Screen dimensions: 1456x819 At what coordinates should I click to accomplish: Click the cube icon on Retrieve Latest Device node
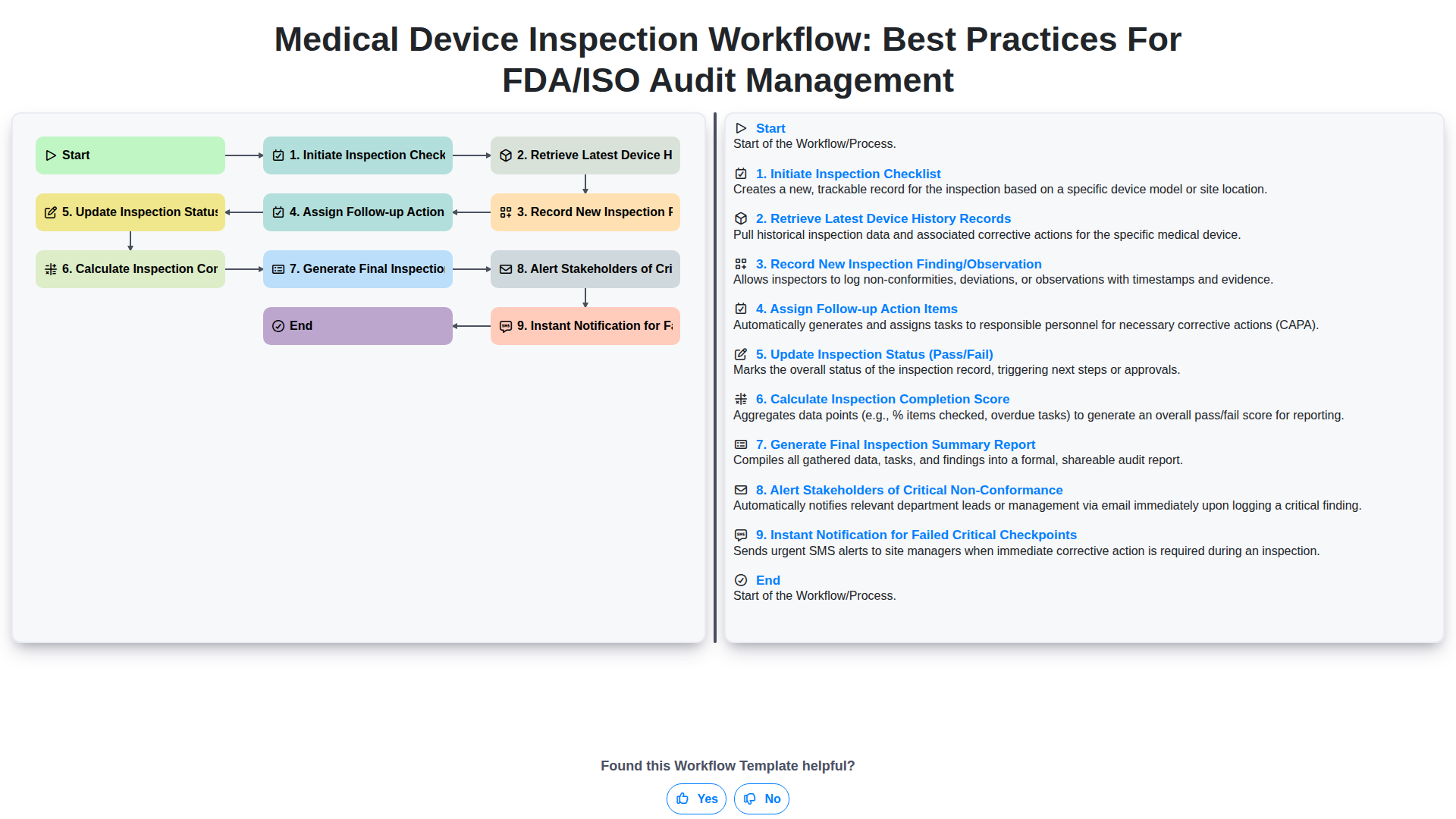[x=506, y=155]
